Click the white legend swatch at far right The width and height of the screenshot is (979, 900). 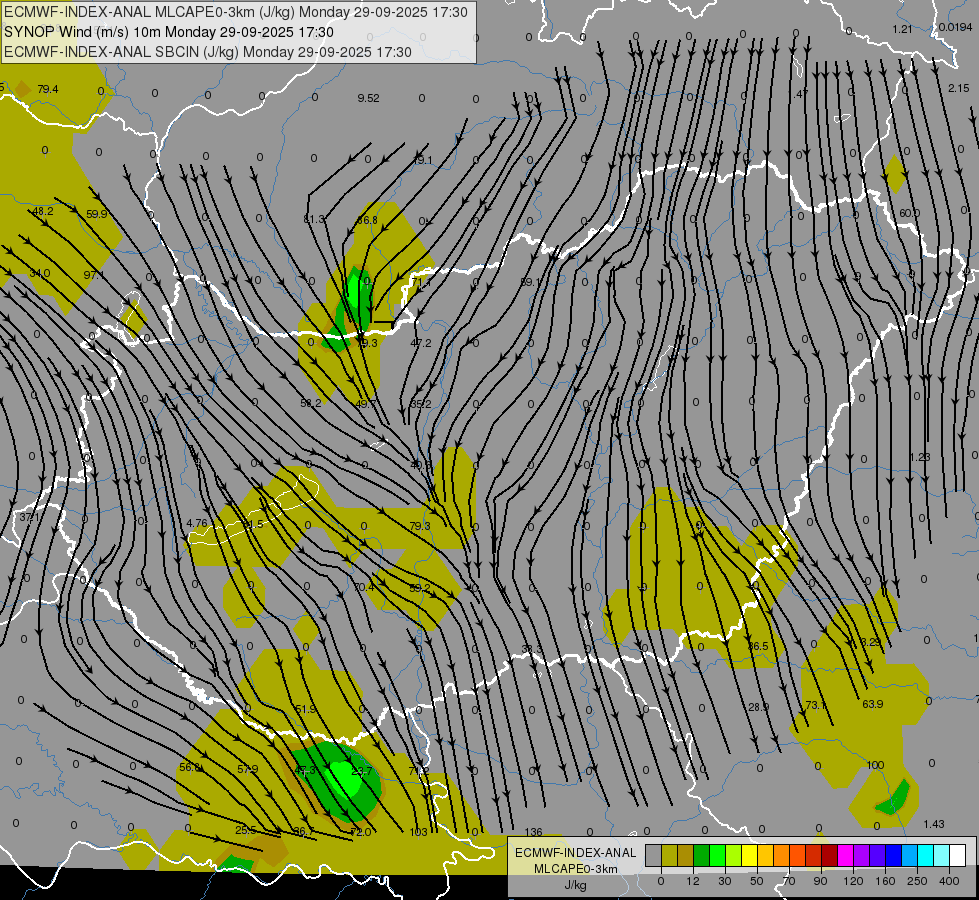[958, 855]
